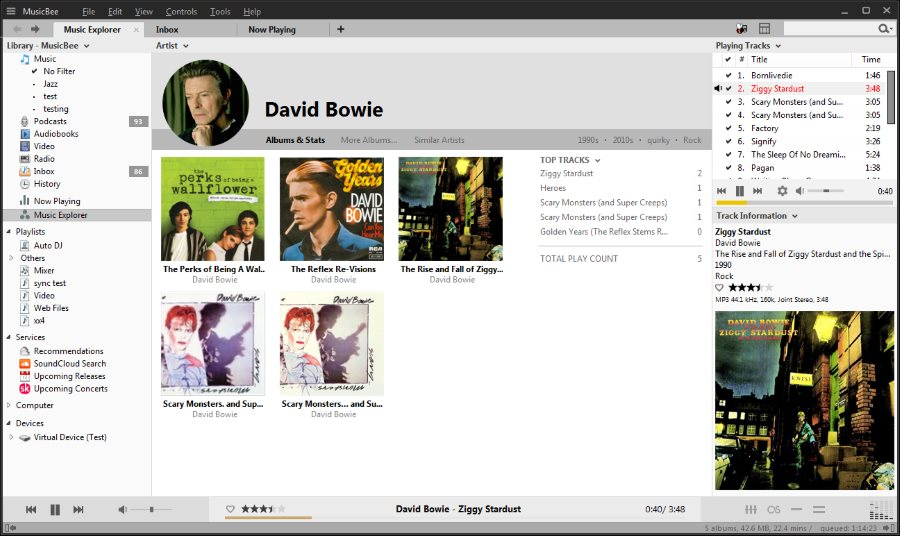This screenshot has height=536, width=900.
Task: Open Upcoming Releases service
Action: click(69, 376)
